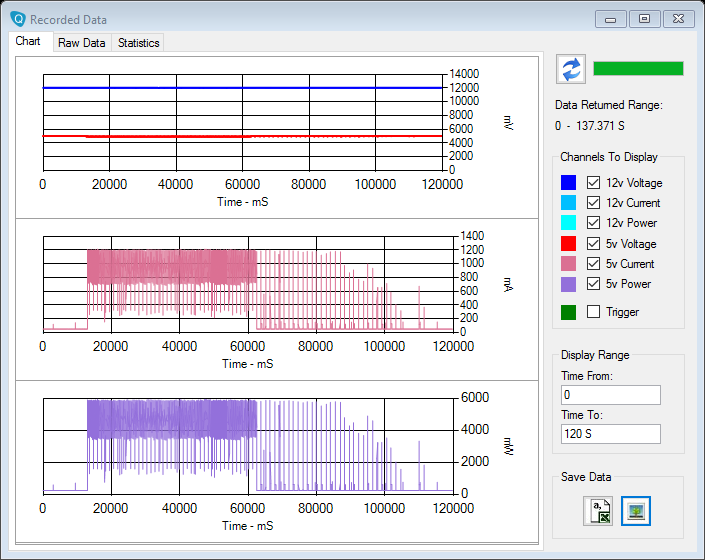
Task: Click the green progress bar
Action: tap(638, 68)
